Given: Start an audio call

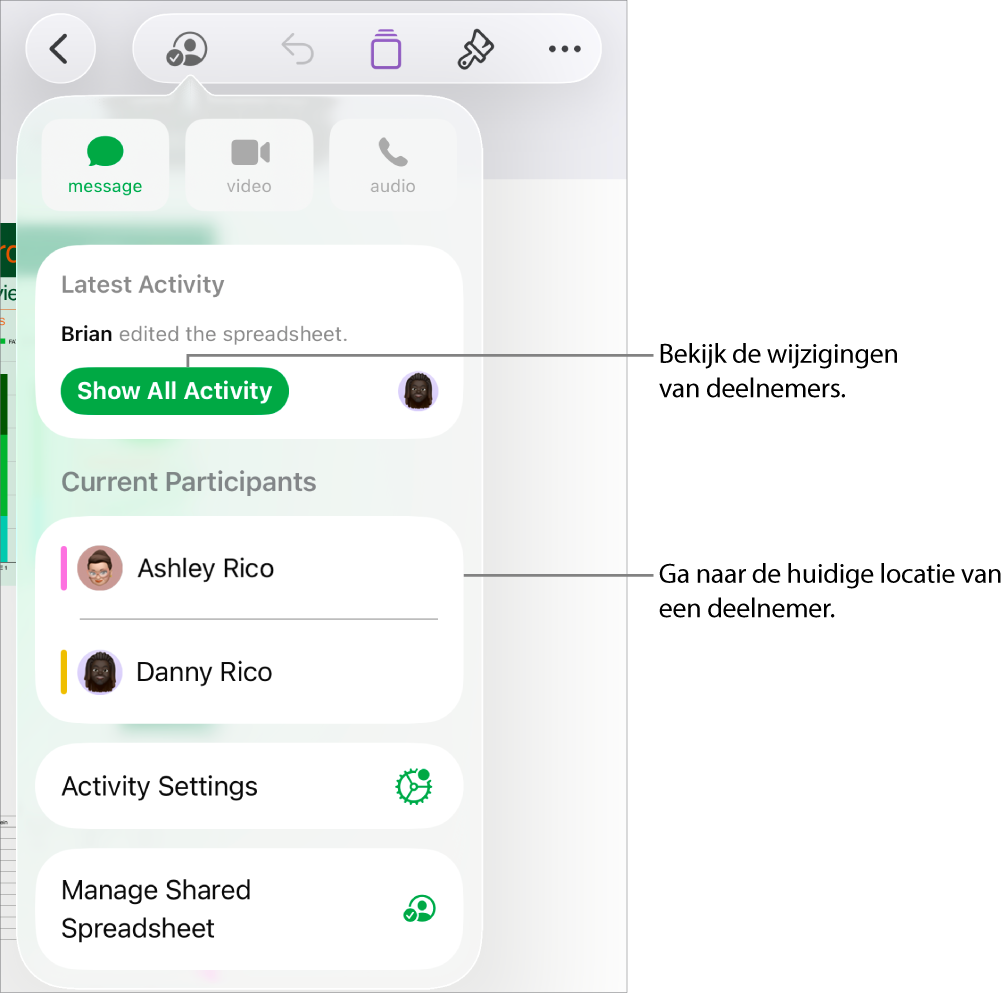Looking at the screenshot, I should tap(393, 165).
